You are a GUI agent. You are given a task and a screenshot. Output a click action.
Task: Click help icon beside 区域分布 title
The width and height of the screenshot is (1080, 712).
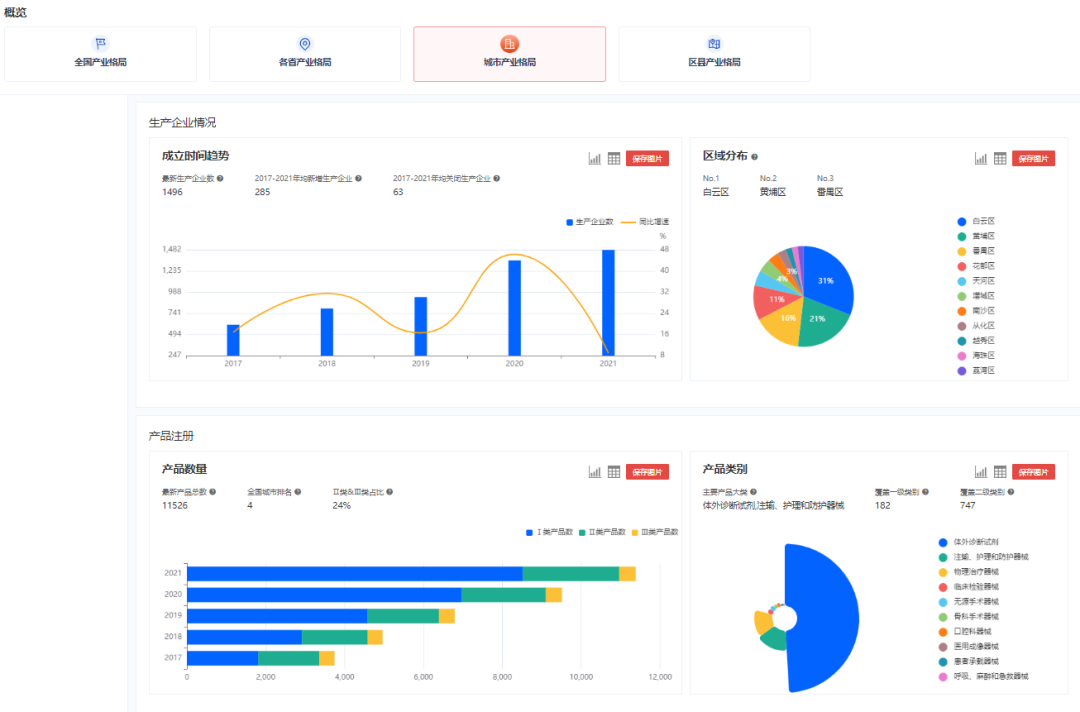754,157
